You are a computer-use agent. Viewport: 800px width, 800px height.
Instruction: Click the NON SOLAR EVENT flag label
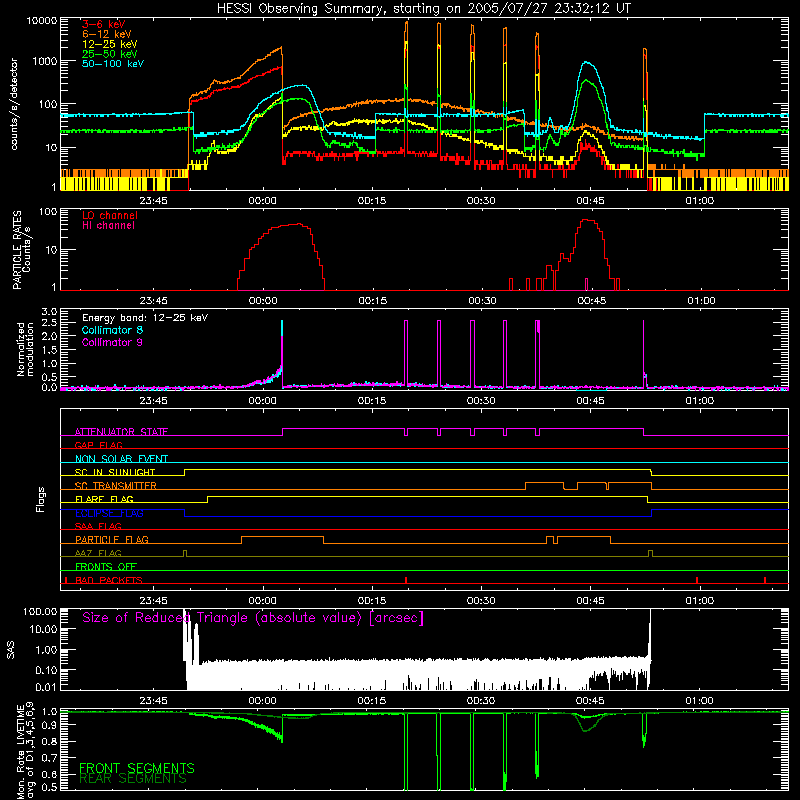[121, 459]
